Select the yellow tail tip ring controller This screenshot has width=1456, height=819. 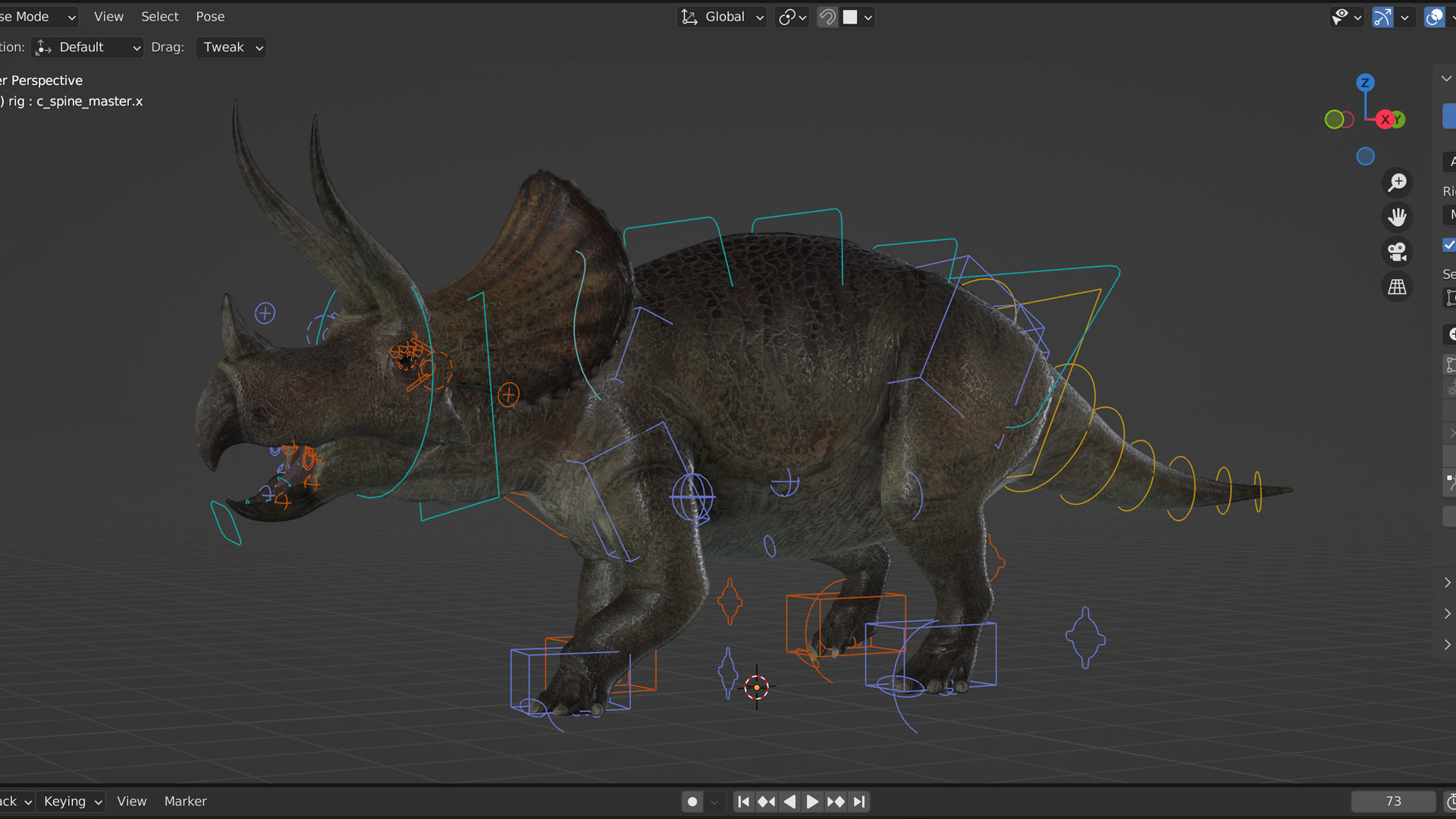pos(1258,491)
